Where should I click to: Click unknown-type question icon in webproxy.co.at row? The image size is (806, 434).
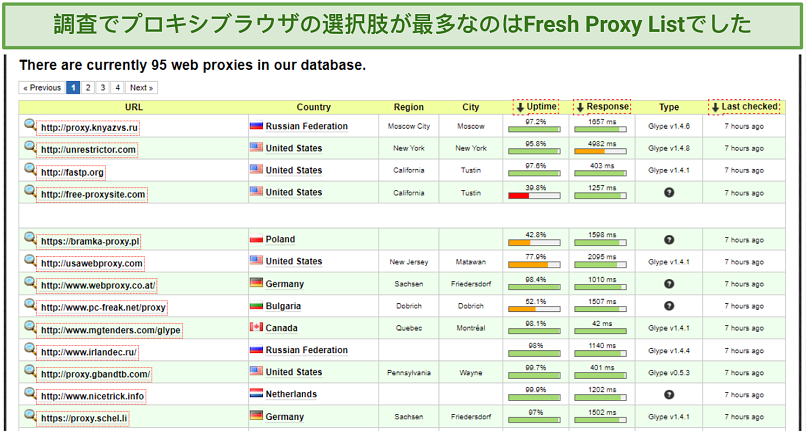click(669, 284)
